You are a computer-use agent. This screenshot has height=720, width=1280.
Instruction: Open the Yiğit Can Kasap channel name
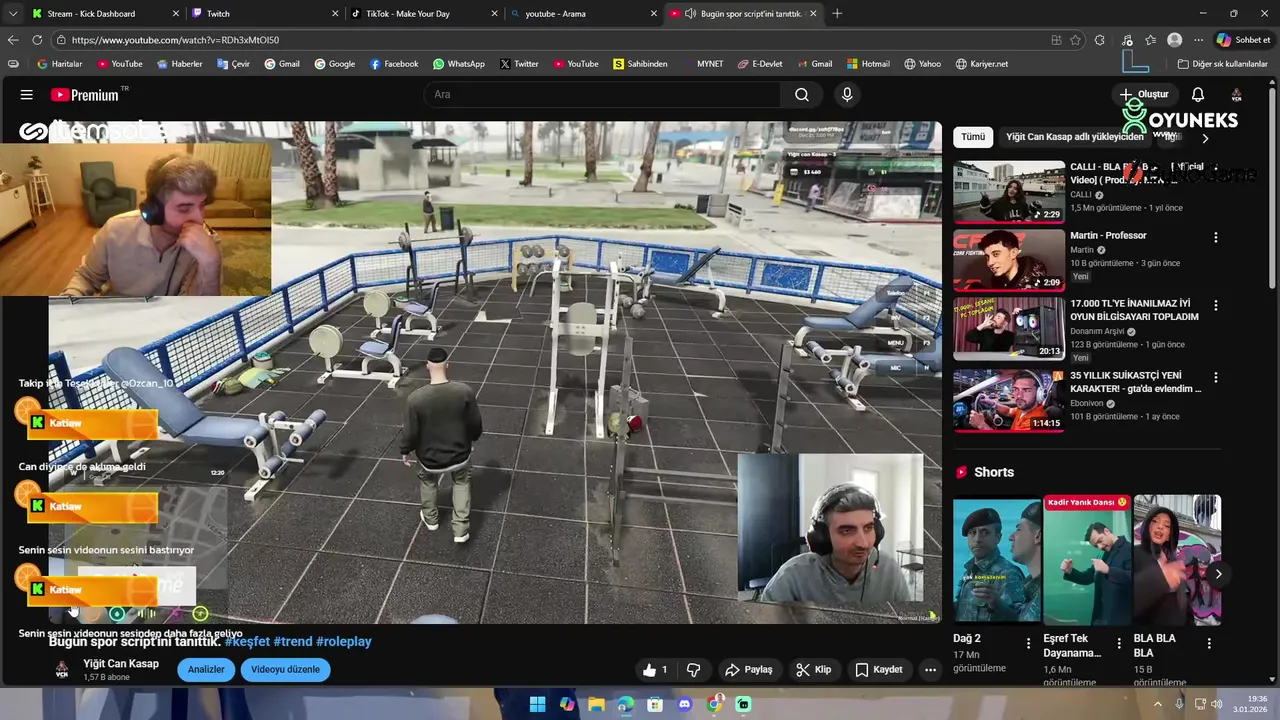pyautogui.click(x=121, y=664)
